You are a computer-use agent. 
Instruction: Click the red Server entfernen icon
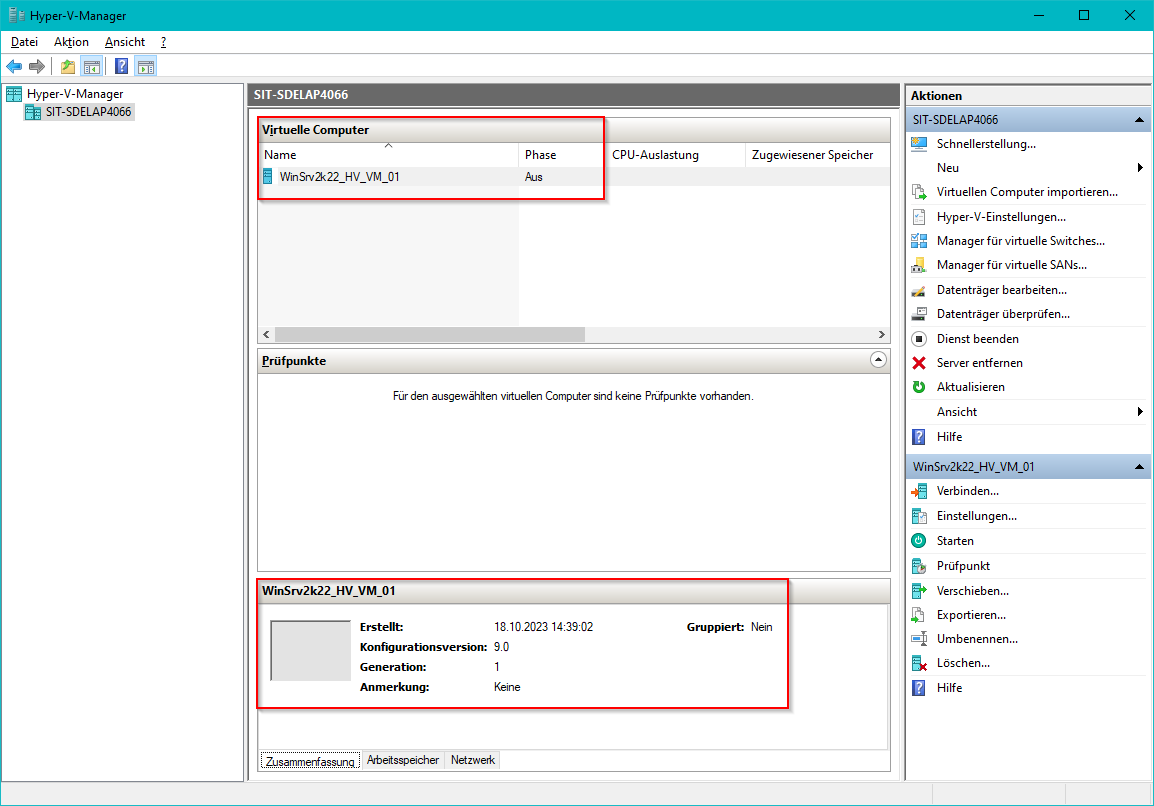pyautogui.click(x=919, y=363)
